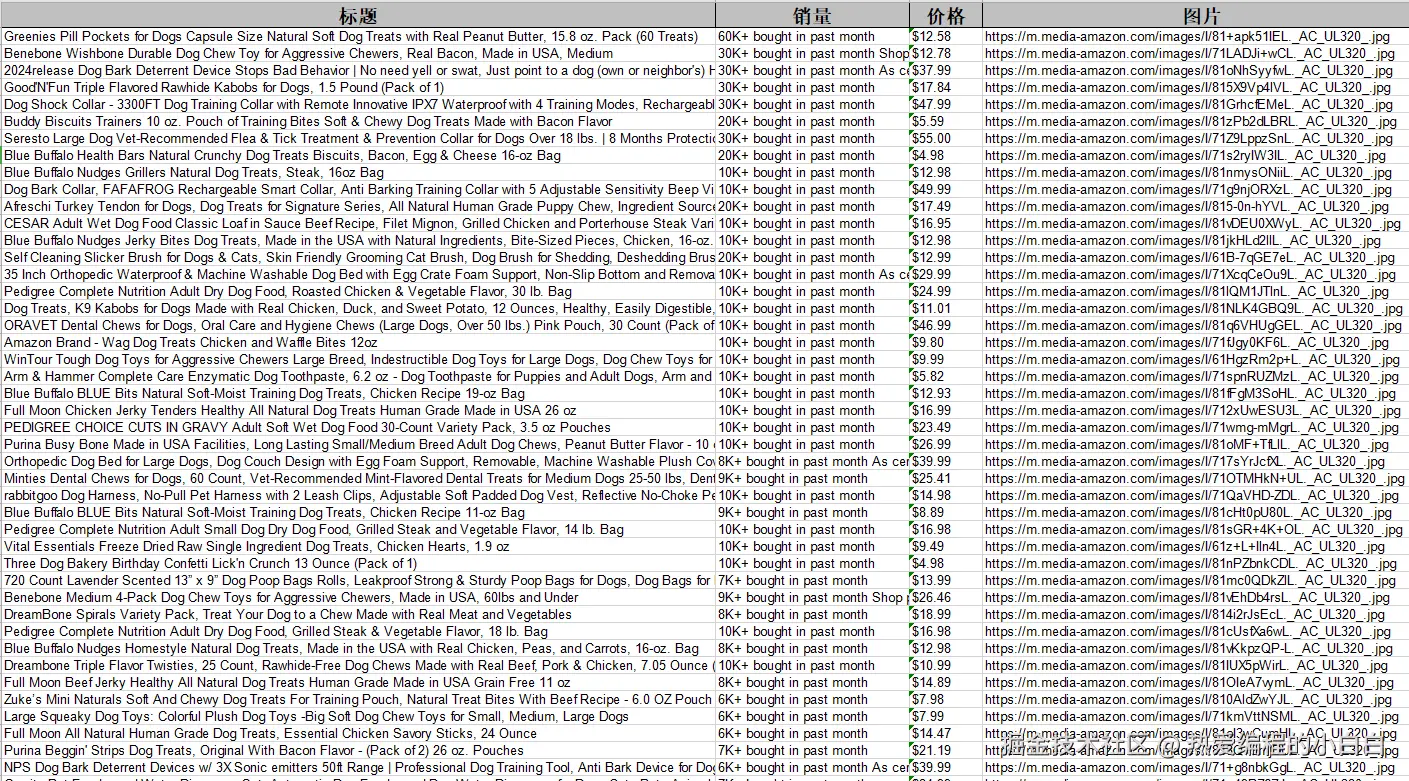This screenshot has width=1409, height=781.
Task: Select the DreamBone Spirals Variety Pack cell
Action: pos(358,615)
